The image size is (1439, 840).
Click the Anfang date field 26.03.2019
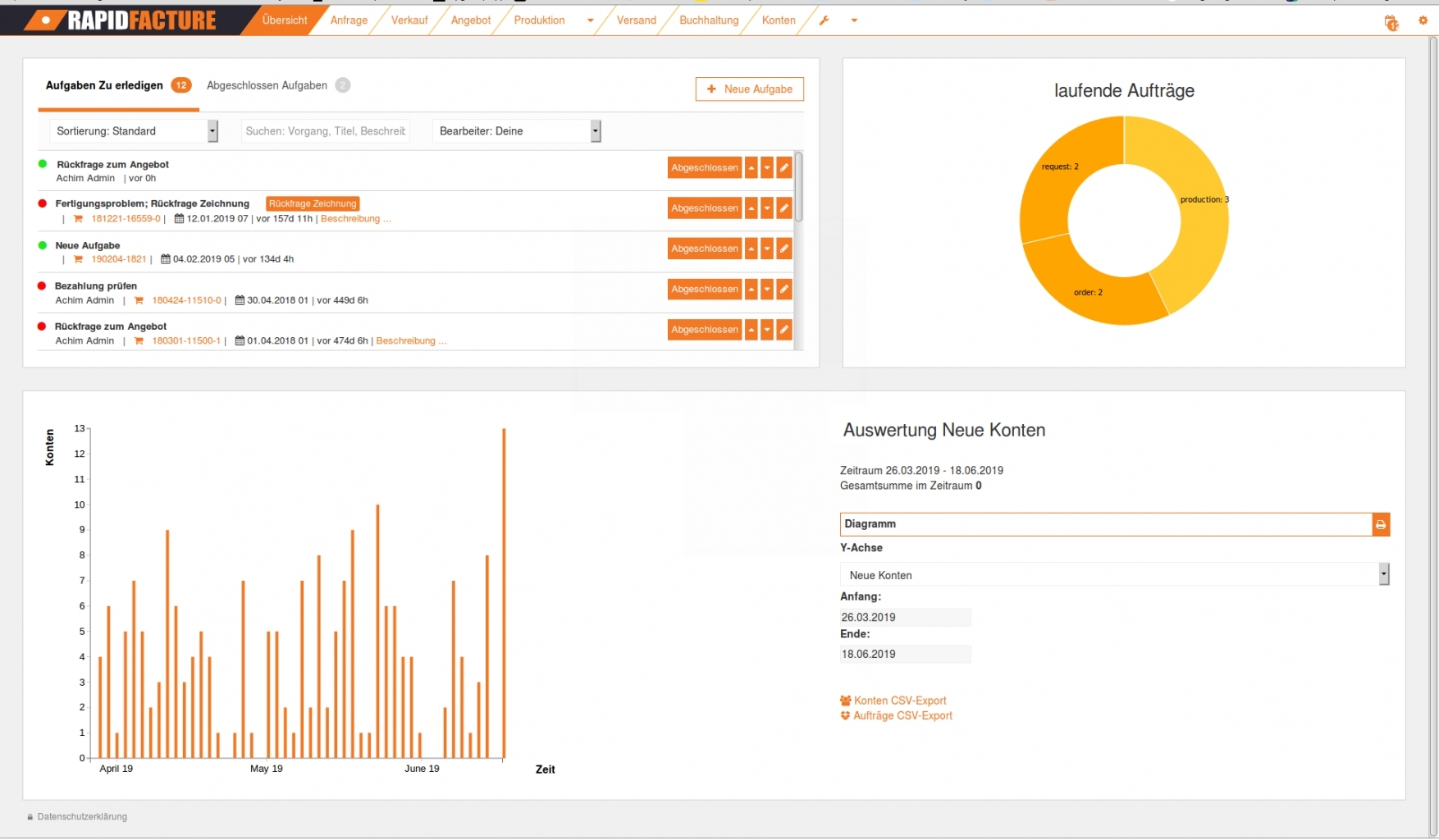point(905,617)
